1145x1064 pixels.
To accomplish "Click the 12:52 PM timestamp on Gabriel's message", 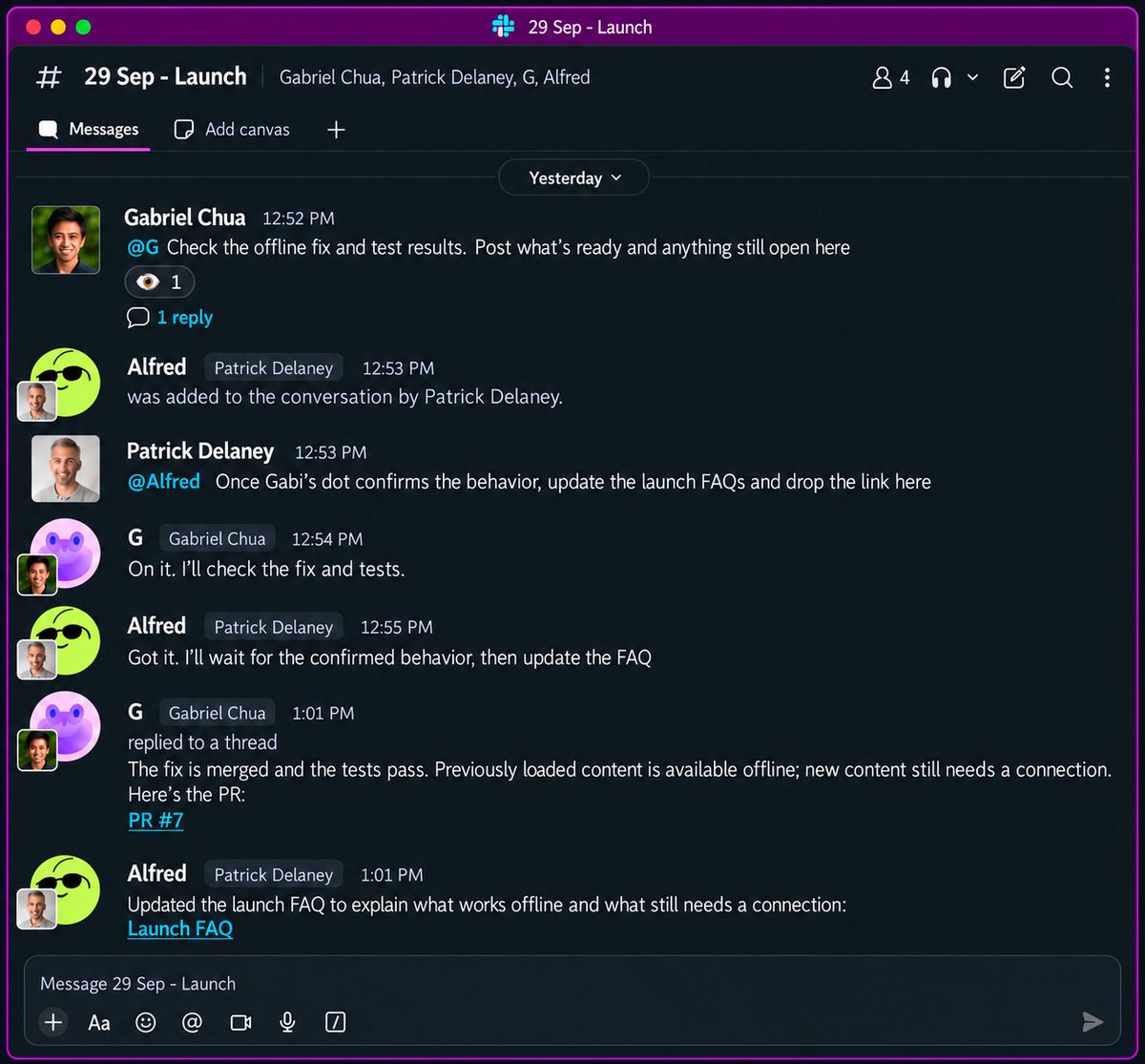I will tap(299, 219).
